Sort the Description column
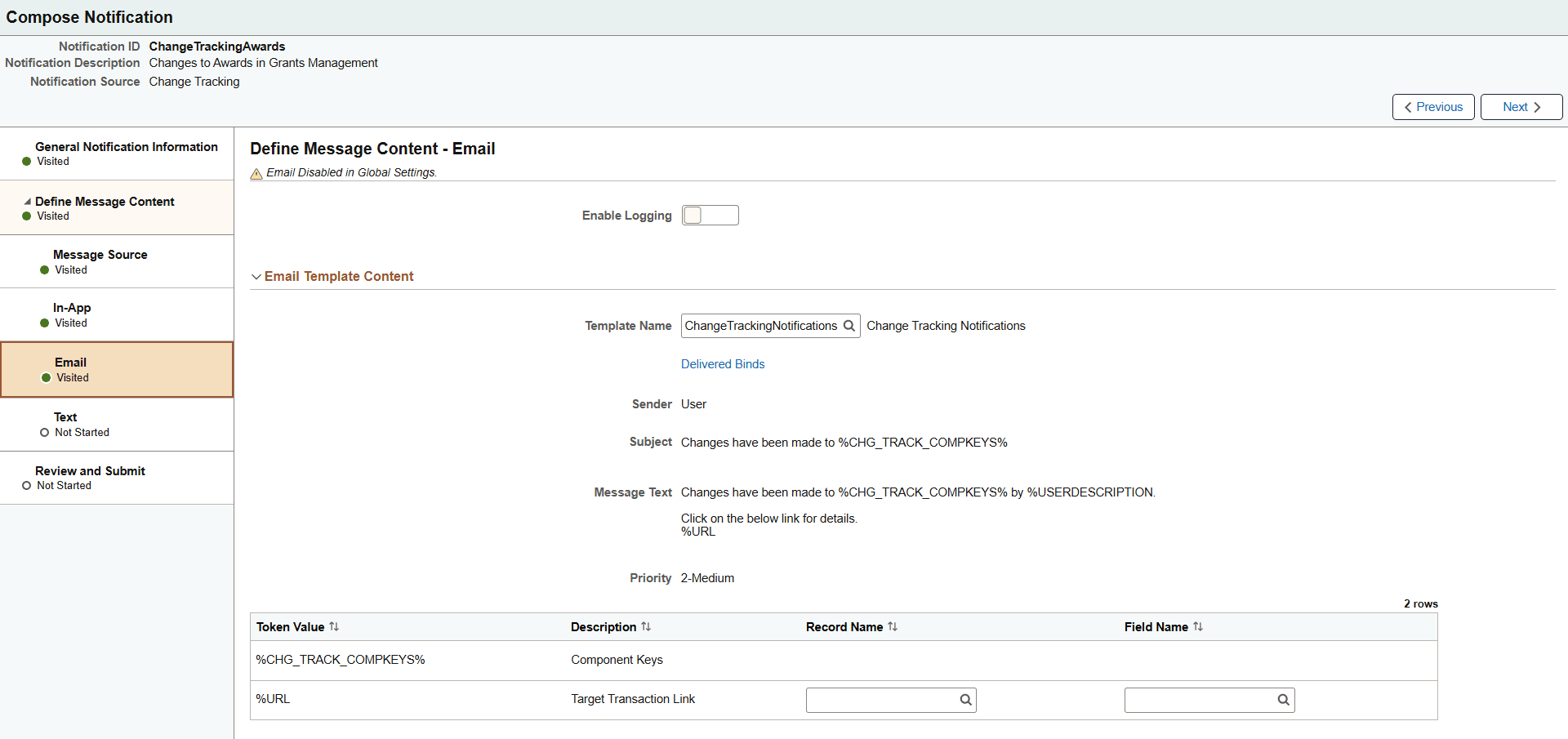This screenshot has height=739, width=1568. click(x=646, y=626)
